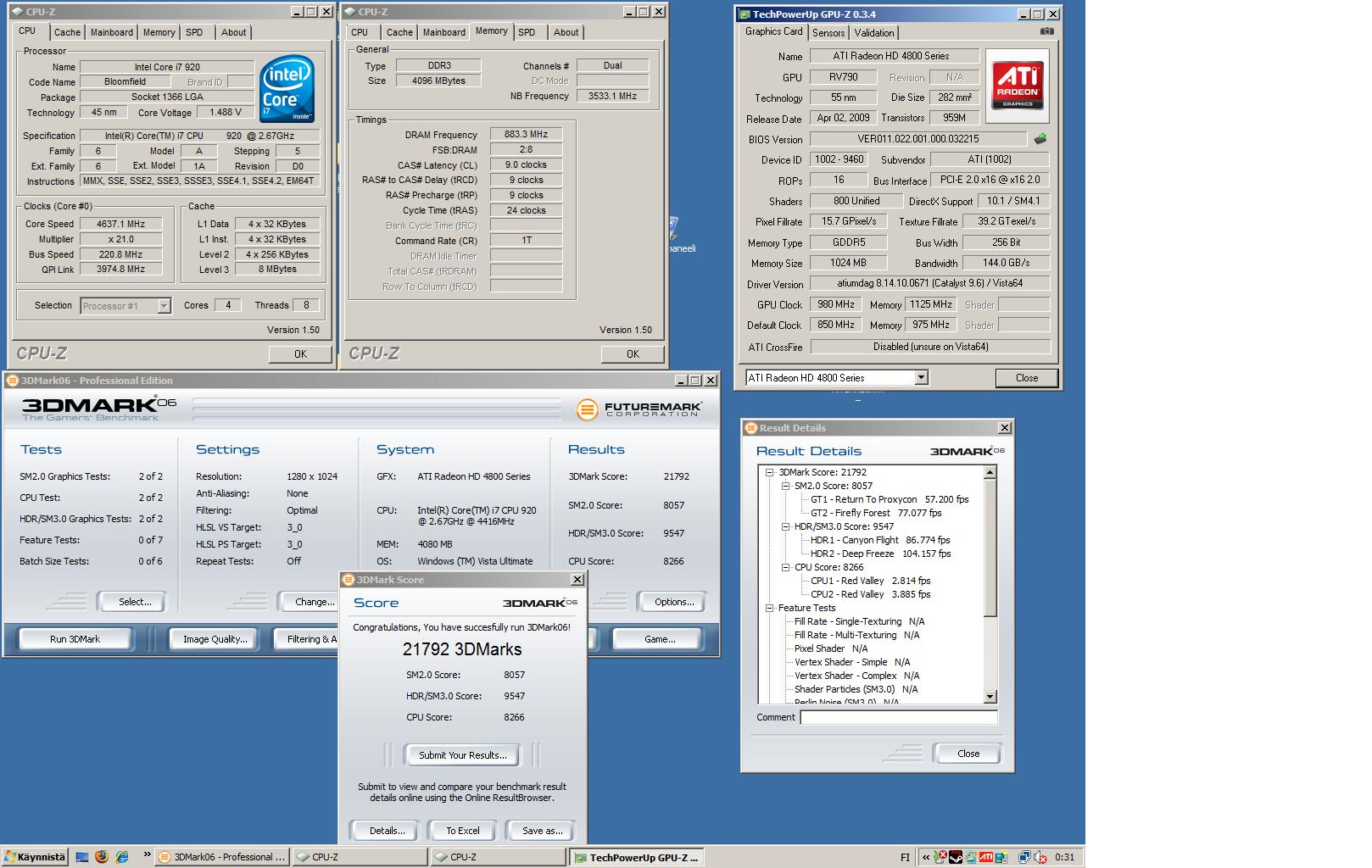Viewport: 1372px width, 868px height.
Task: Click the scroll down arrow in Result Details
Action: [x=990, y=697]
